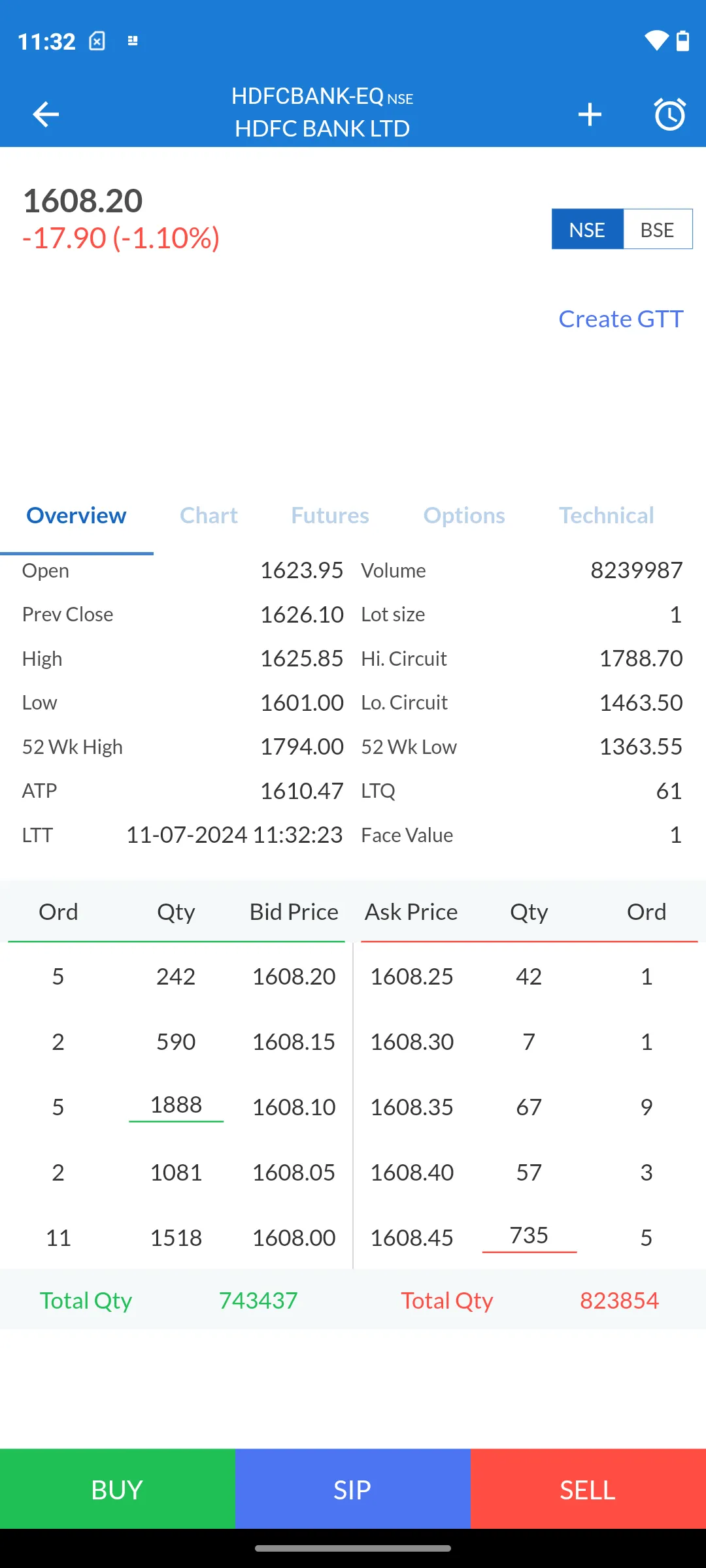Open the price alert clock icon
This screenshot has height=1568, width=706.
point(670,114)
